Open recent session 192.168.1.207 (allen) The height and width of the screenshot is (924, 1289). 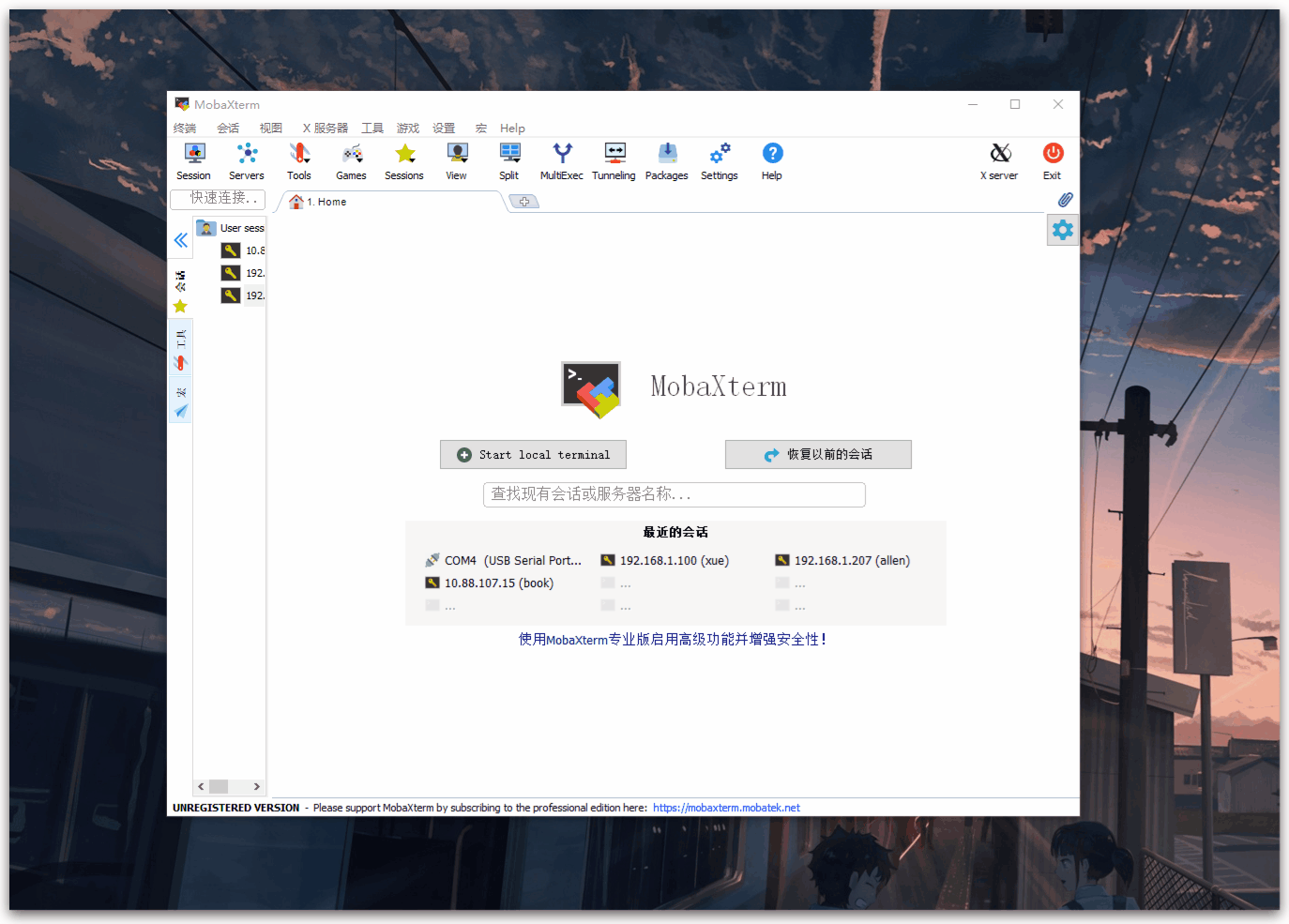(842, 561)
